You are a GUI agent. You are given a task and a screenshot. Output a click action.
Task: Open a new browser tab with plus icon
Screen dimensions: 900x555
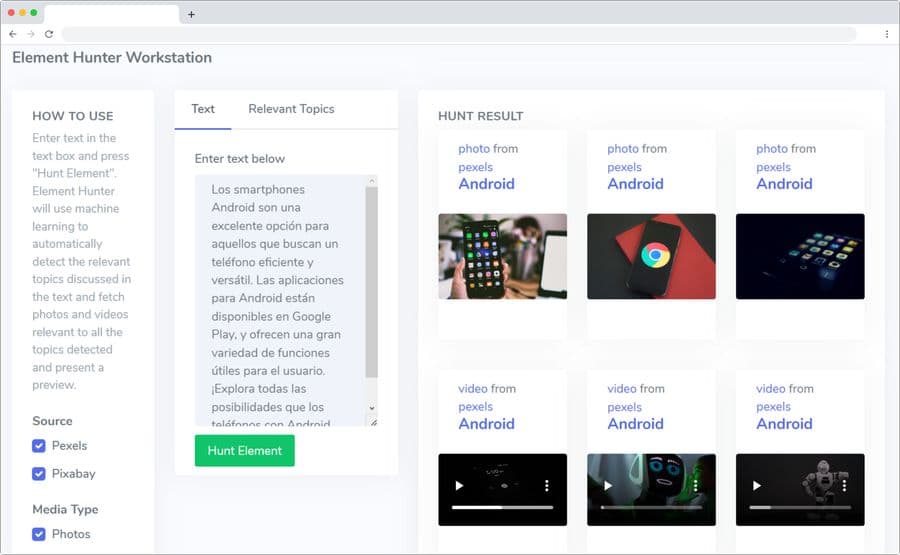point(191,14)
